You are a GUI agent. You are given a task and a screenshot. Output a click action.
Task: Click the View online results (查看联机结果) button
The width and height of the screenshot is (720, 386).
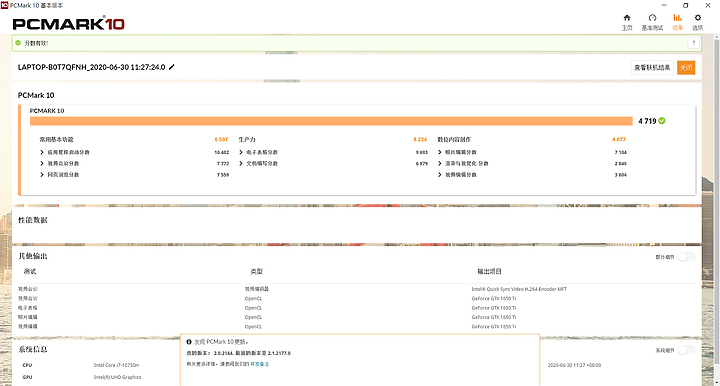point(652,67)
